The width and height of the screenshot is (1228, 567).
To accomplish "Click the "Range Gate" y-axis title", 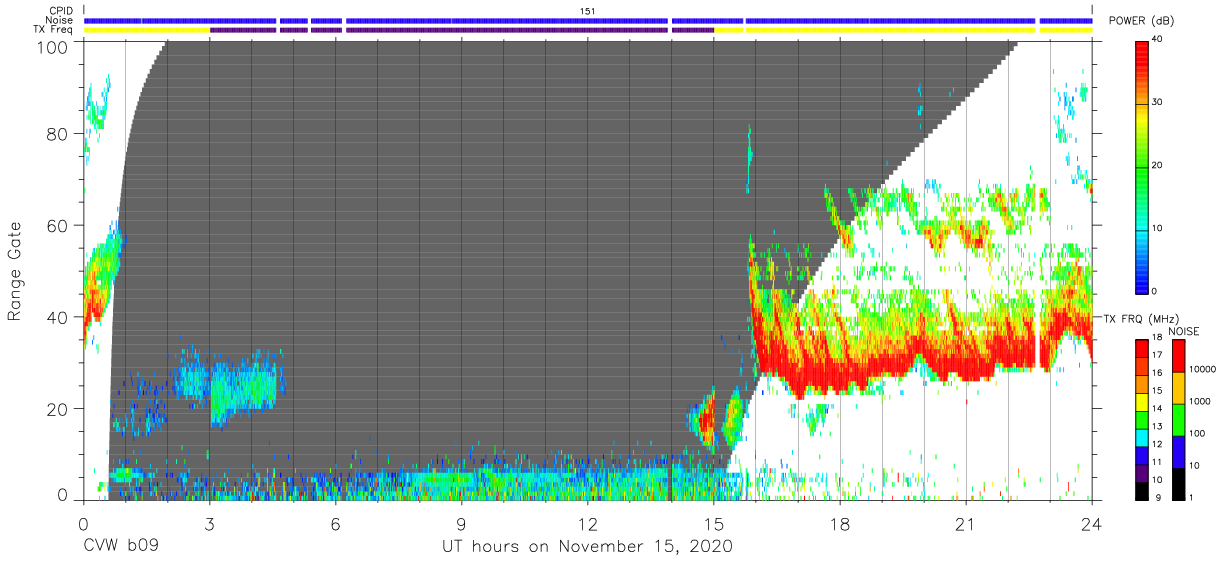I will tap(15, 270).
